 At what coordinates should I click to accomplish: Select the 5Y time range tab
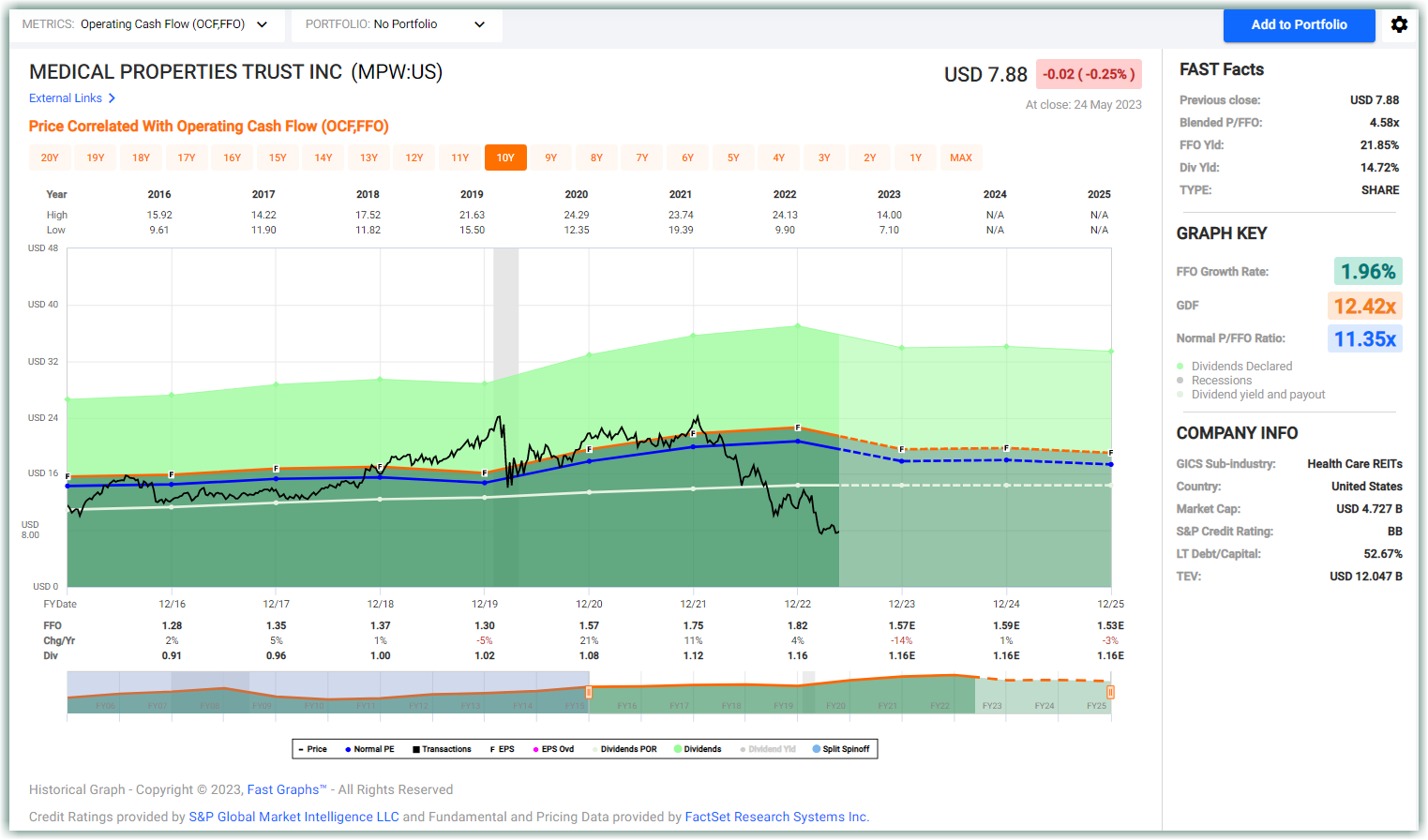coord(733,157)
